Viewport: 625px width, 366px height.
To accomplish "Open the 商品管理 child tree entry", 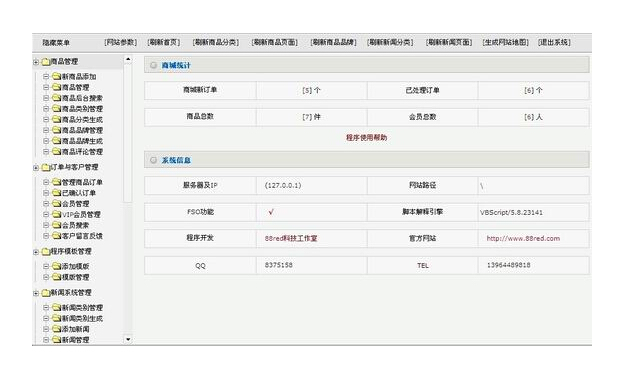I will (75, 87).
